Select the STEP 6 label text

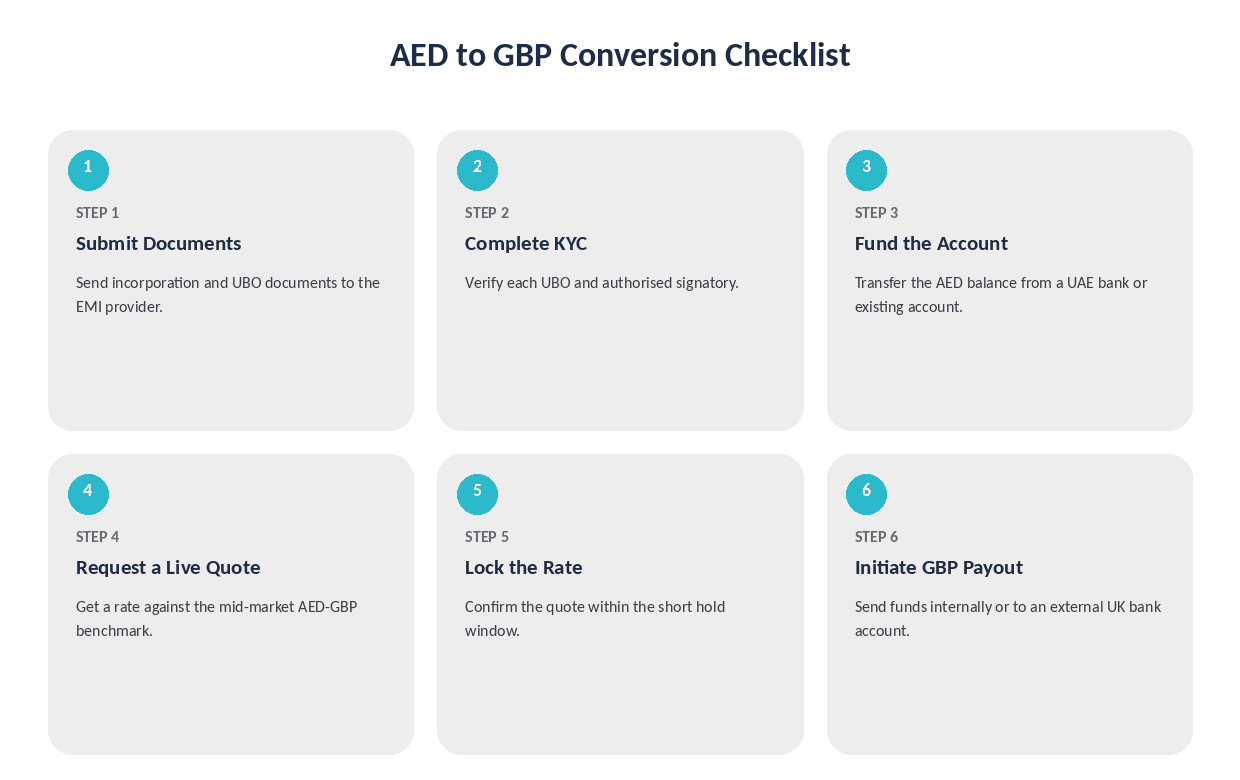coord(876,537)
